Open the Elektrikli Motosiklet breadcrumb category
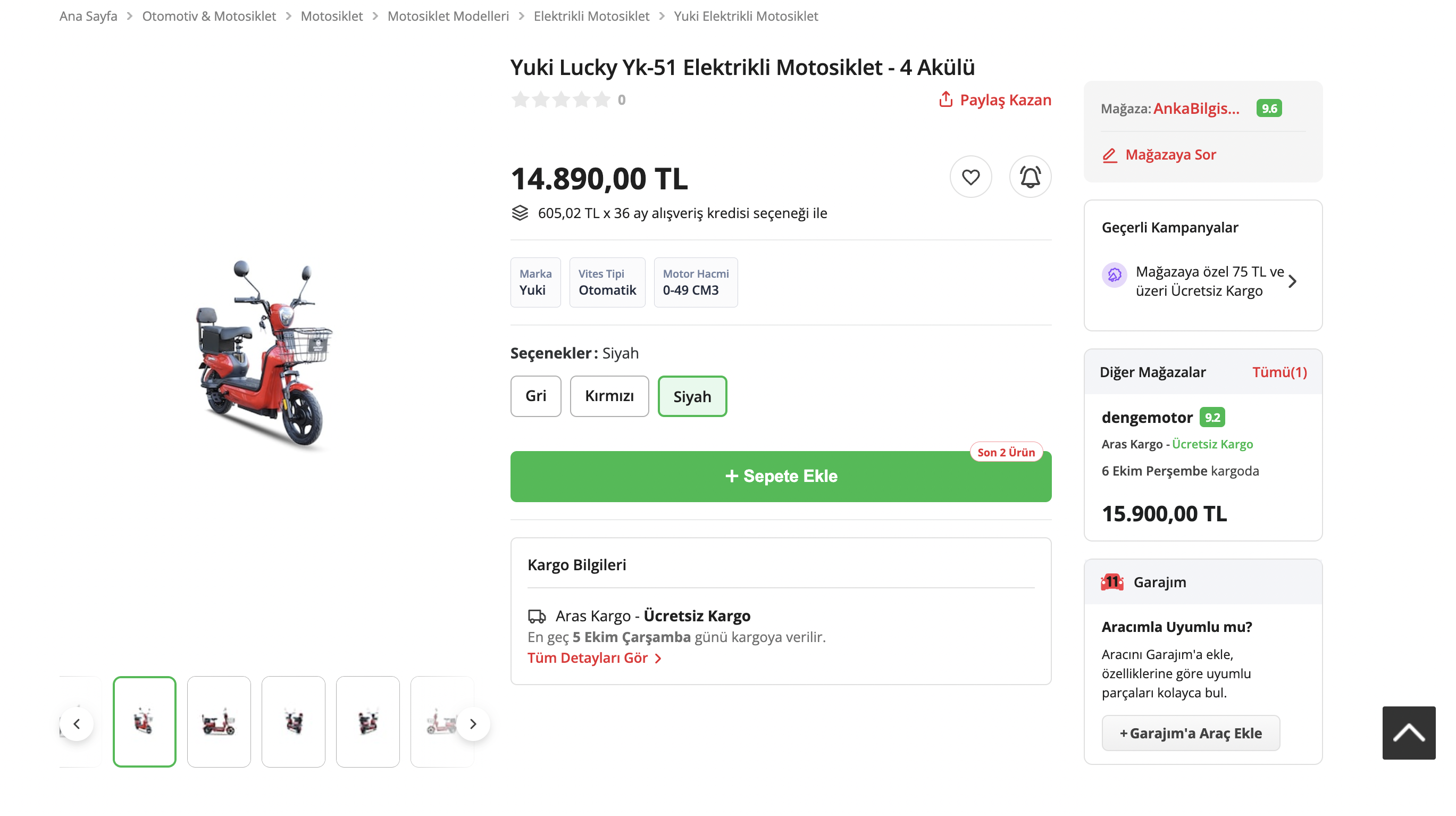 click(591, 16)
